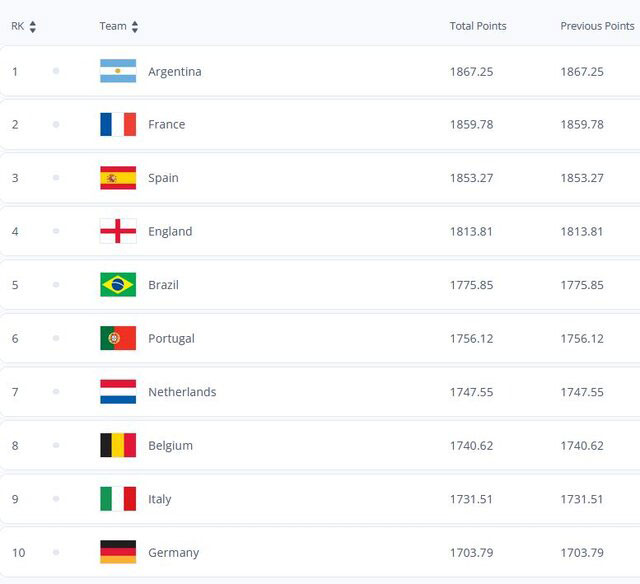640x584 pixels.
Task: Click the Total Points column header
Action: [x=478, y=26]
